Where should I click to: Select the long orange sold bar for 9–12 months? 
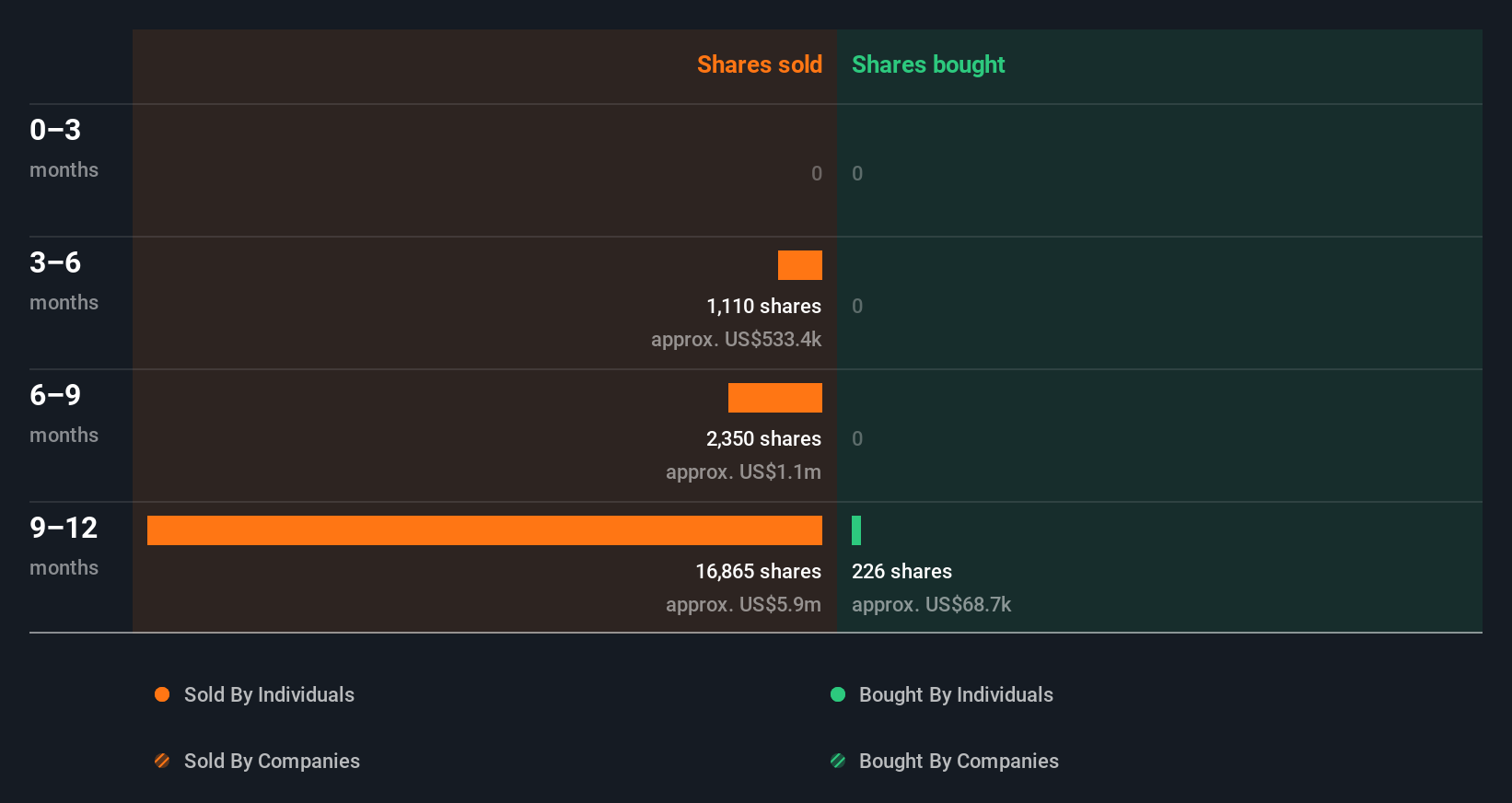click(484, 530)
